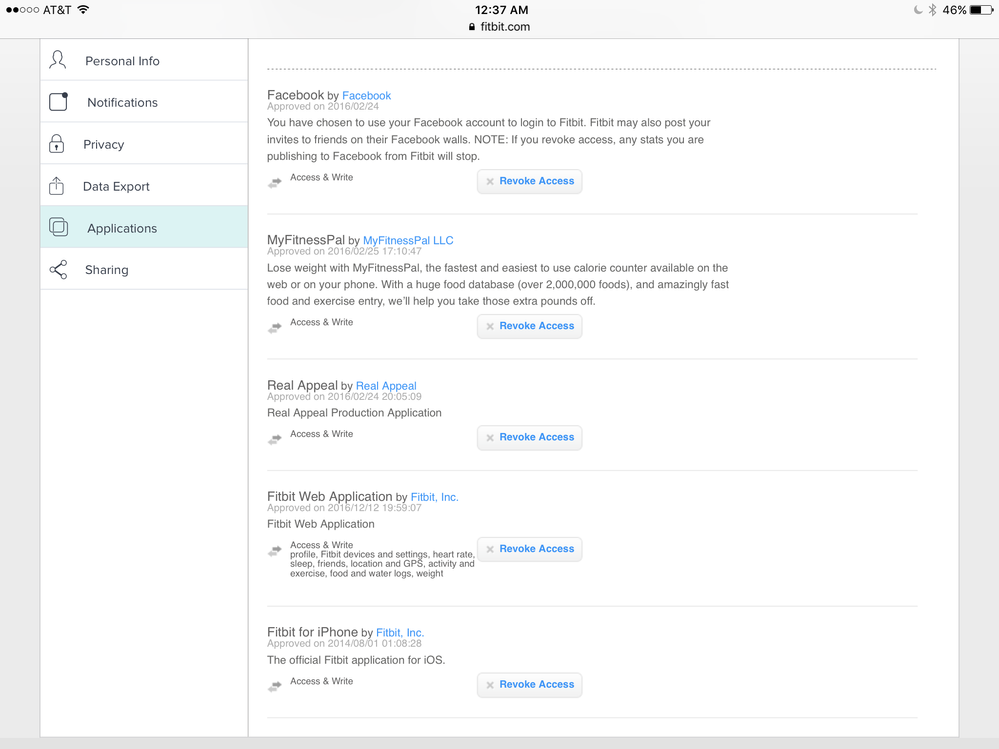Click 'Approved on 2016/02/24 20:05:09' text
This screenshot has width=999, height=749.
point(344,396)
